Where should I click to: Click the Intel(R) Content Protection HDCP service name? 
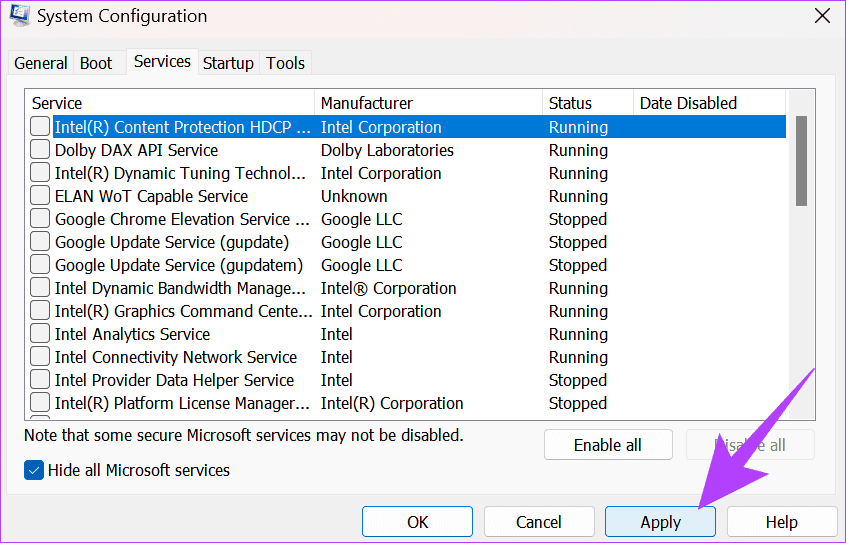183,127
